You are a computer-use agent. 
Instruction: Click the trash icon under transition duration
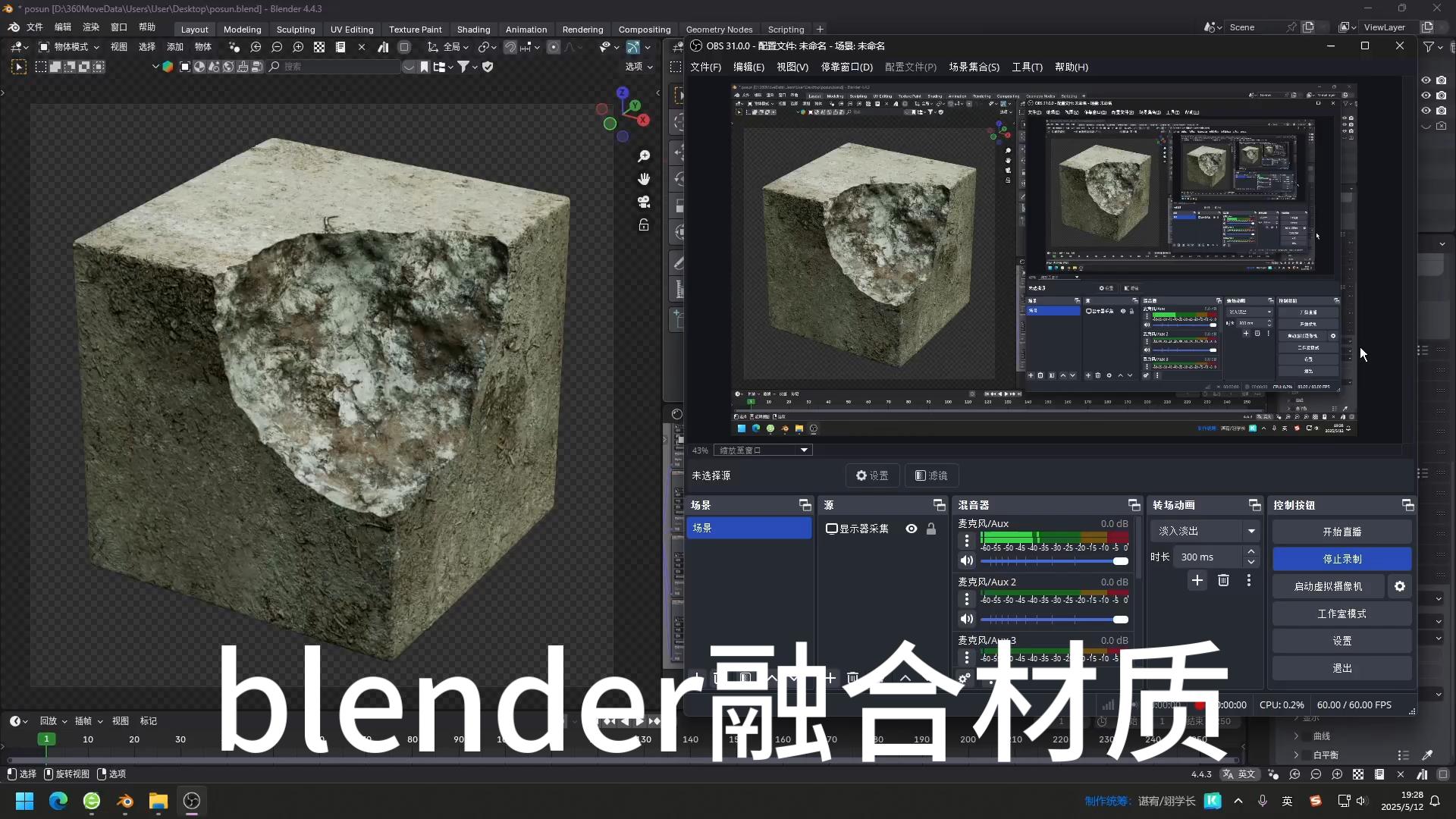(x=1223, y=580)
